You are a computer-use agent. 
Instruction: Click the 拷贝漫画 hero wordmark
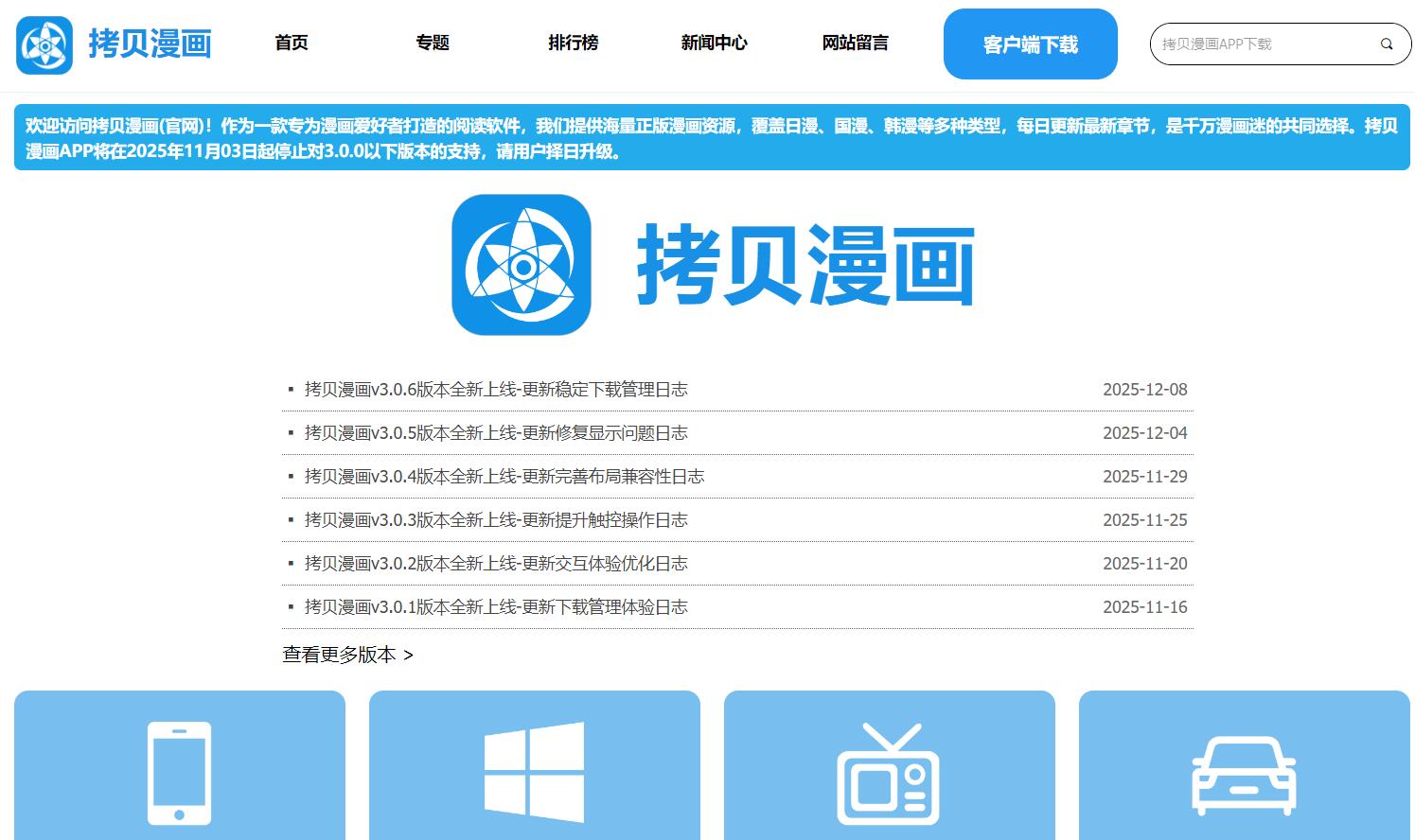click(806, 266)
